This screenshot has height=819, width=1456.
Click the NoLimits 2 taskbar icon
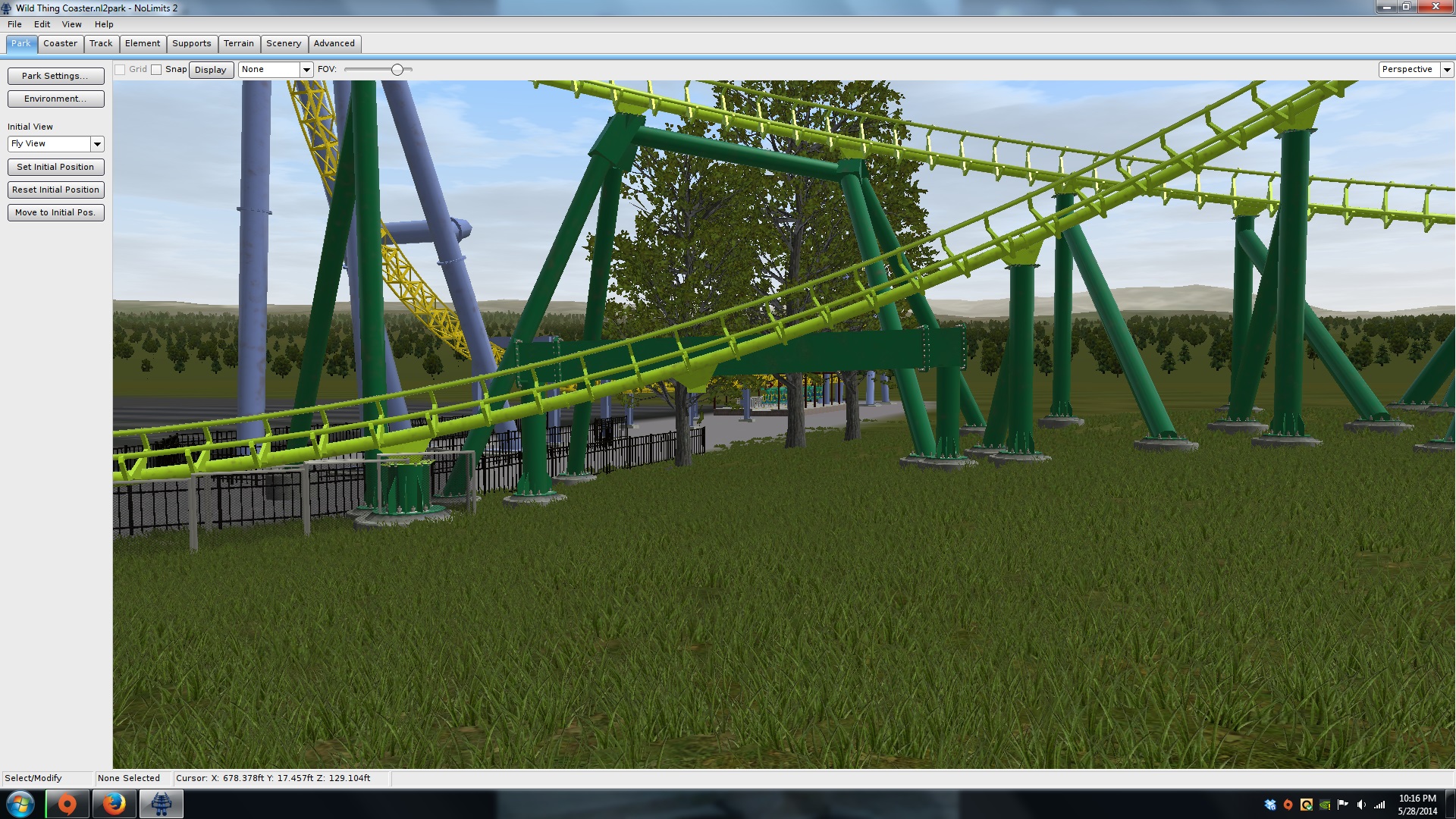tap(161, 804)
